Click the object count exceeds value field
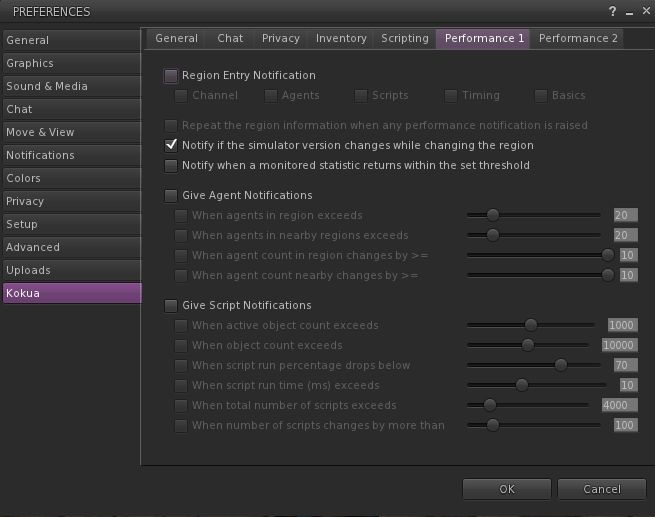The width and height of the screenshot is (655, 517). pos(620,345)
